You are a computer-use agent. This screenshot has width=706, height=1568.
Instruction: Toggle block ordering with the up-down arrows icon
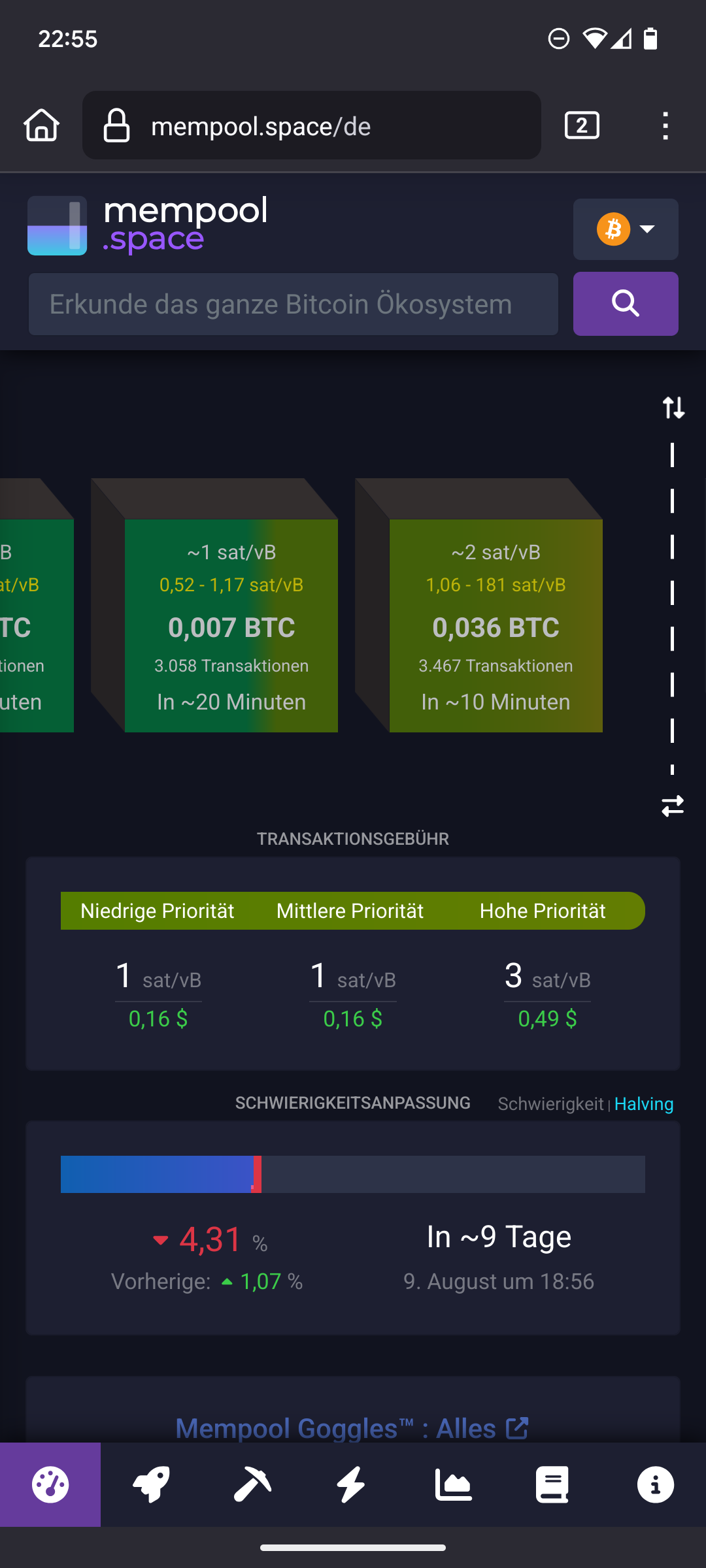tap(673, 408)
